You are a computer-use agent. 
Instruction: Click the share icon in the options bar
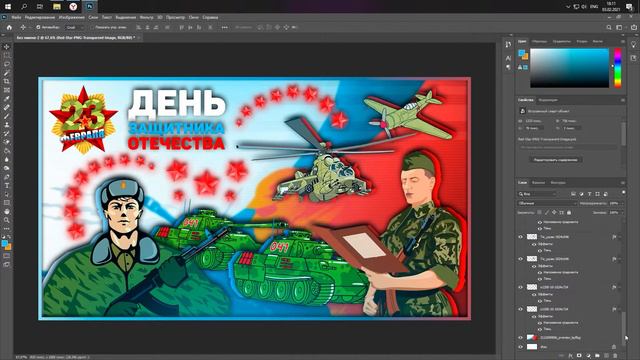(634, 27)
